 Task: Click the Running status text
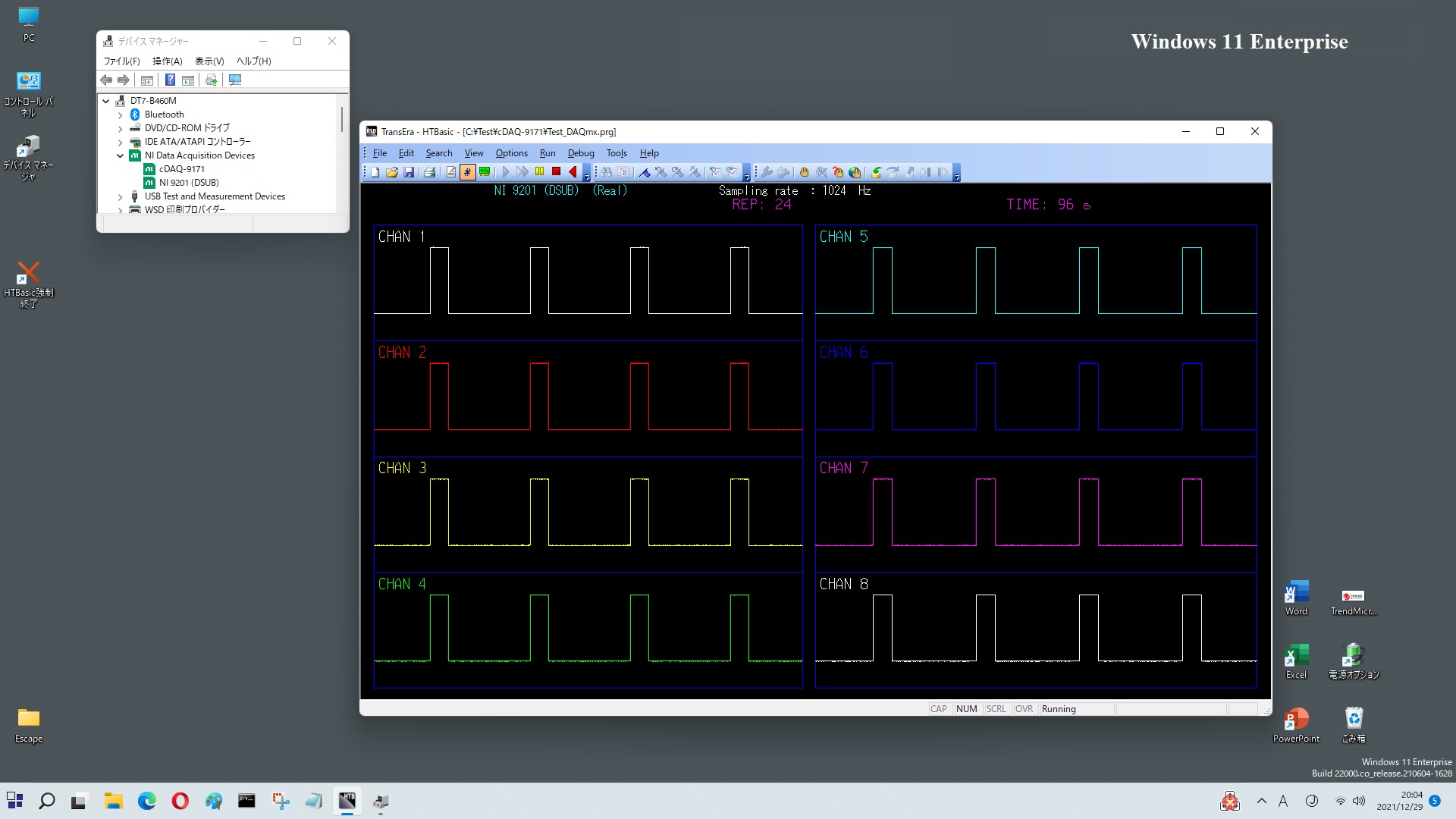(1059, 708)
